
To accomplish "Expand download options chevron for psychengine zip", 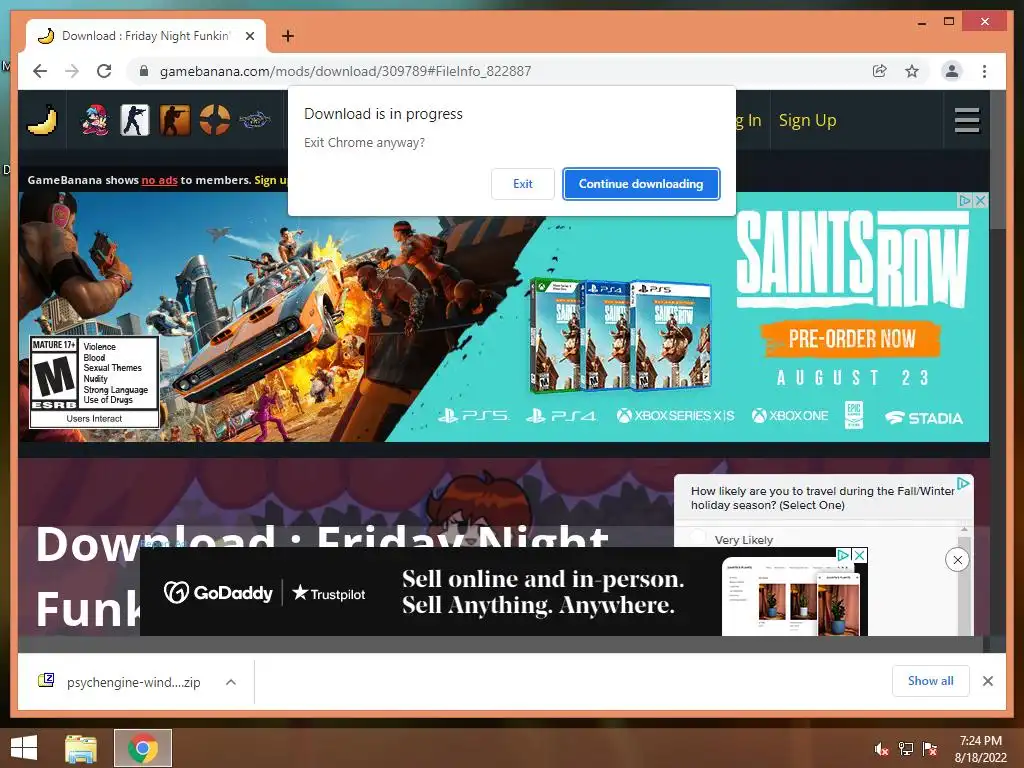I will coord(231,682).
